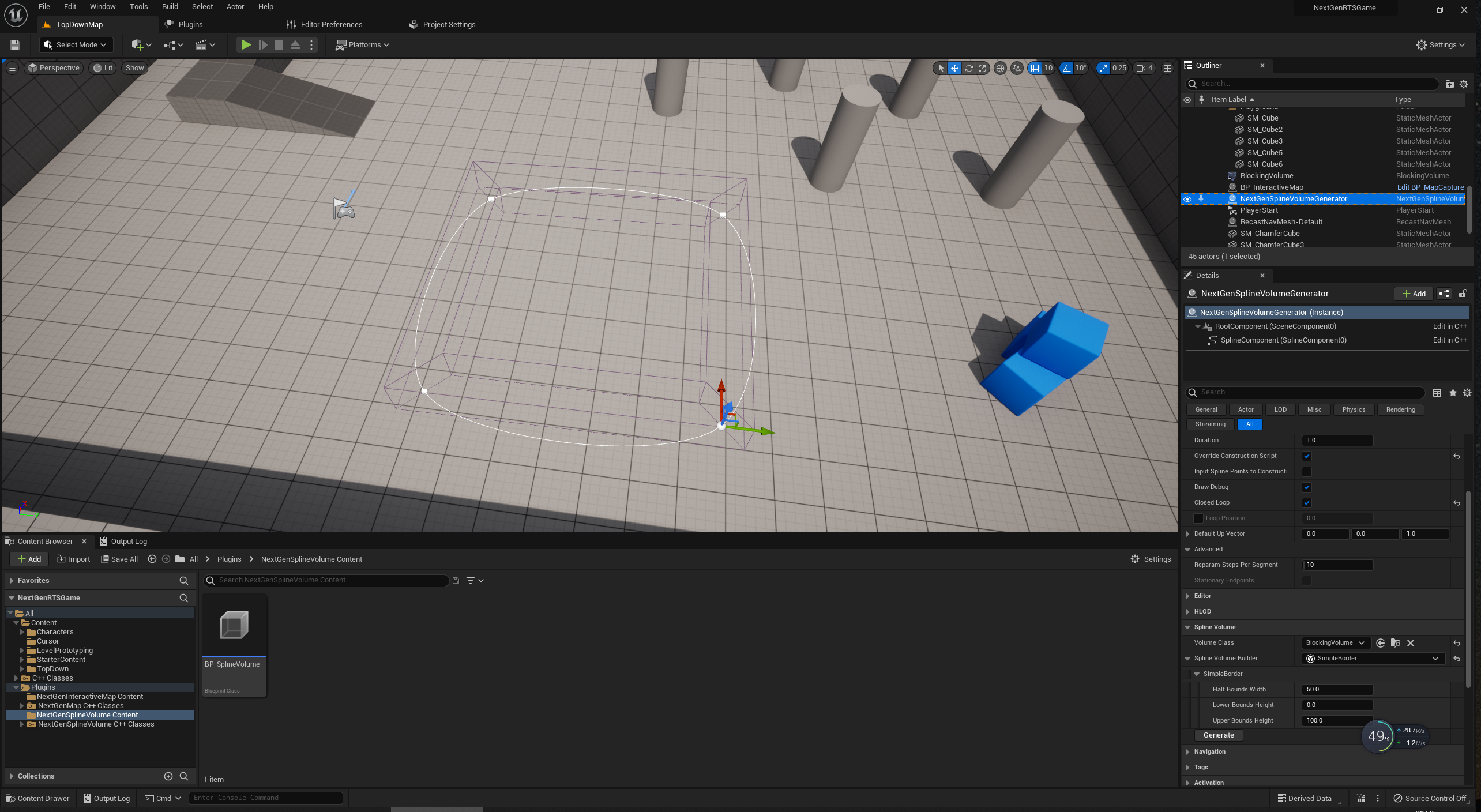Click the camera speed icon in viewport
Screen dimensions: 1481x812
1141,68
